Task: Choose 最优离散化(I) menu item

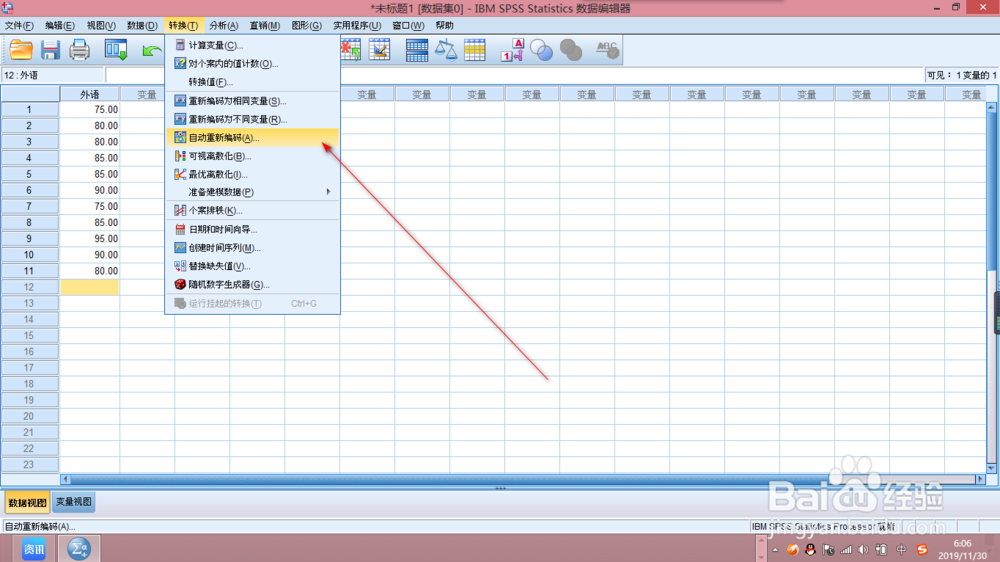Action: [x=253, y=174]
